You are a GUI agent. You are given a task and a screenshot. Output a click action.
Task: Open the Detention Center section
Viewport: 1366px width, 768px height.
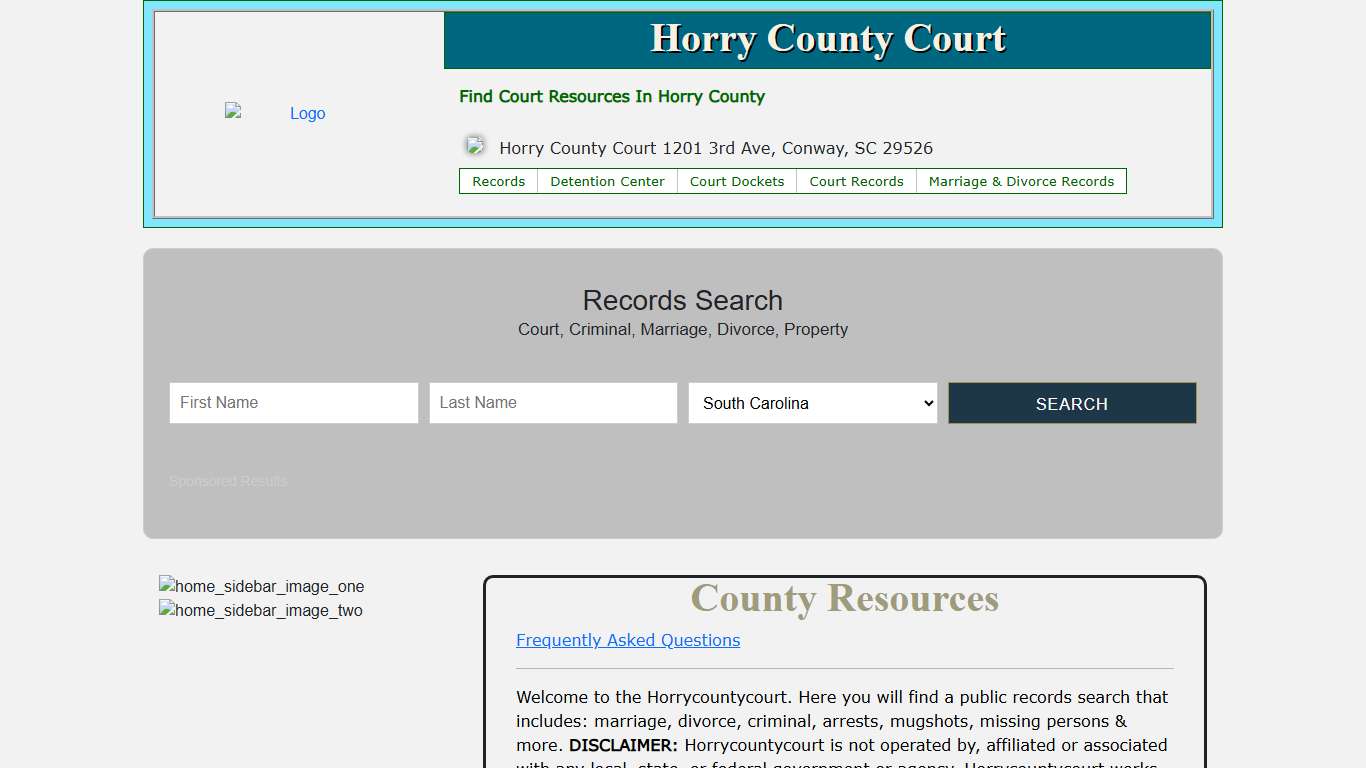tap(606, 181)
